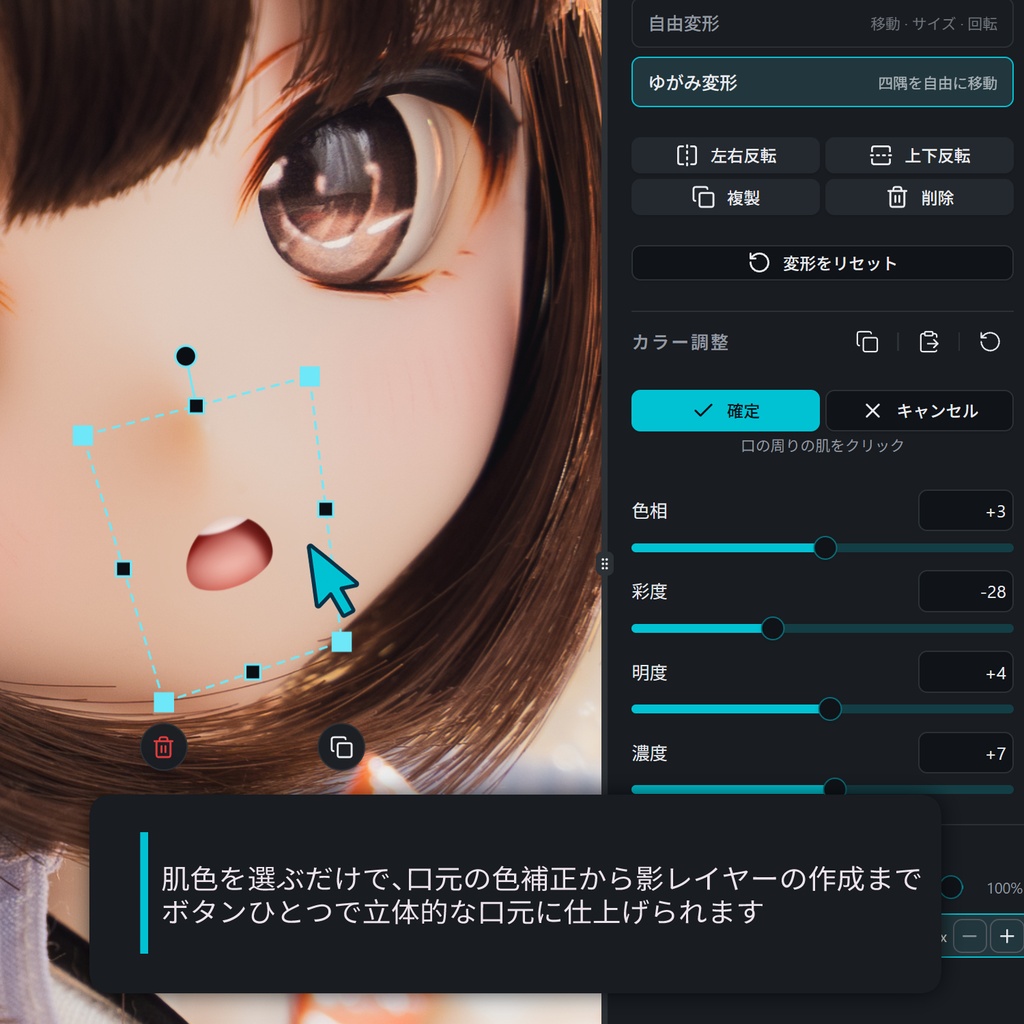Click the キャンセル button
Image resolution: width=1024 pixels, height=1024 pixels.
coord(919,411)
